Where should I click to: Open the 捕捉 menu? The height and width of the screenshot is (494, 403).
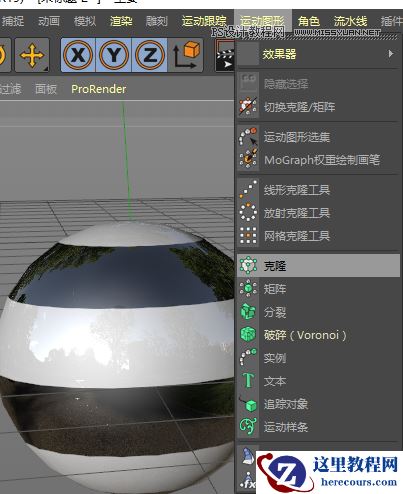(13, 21)
